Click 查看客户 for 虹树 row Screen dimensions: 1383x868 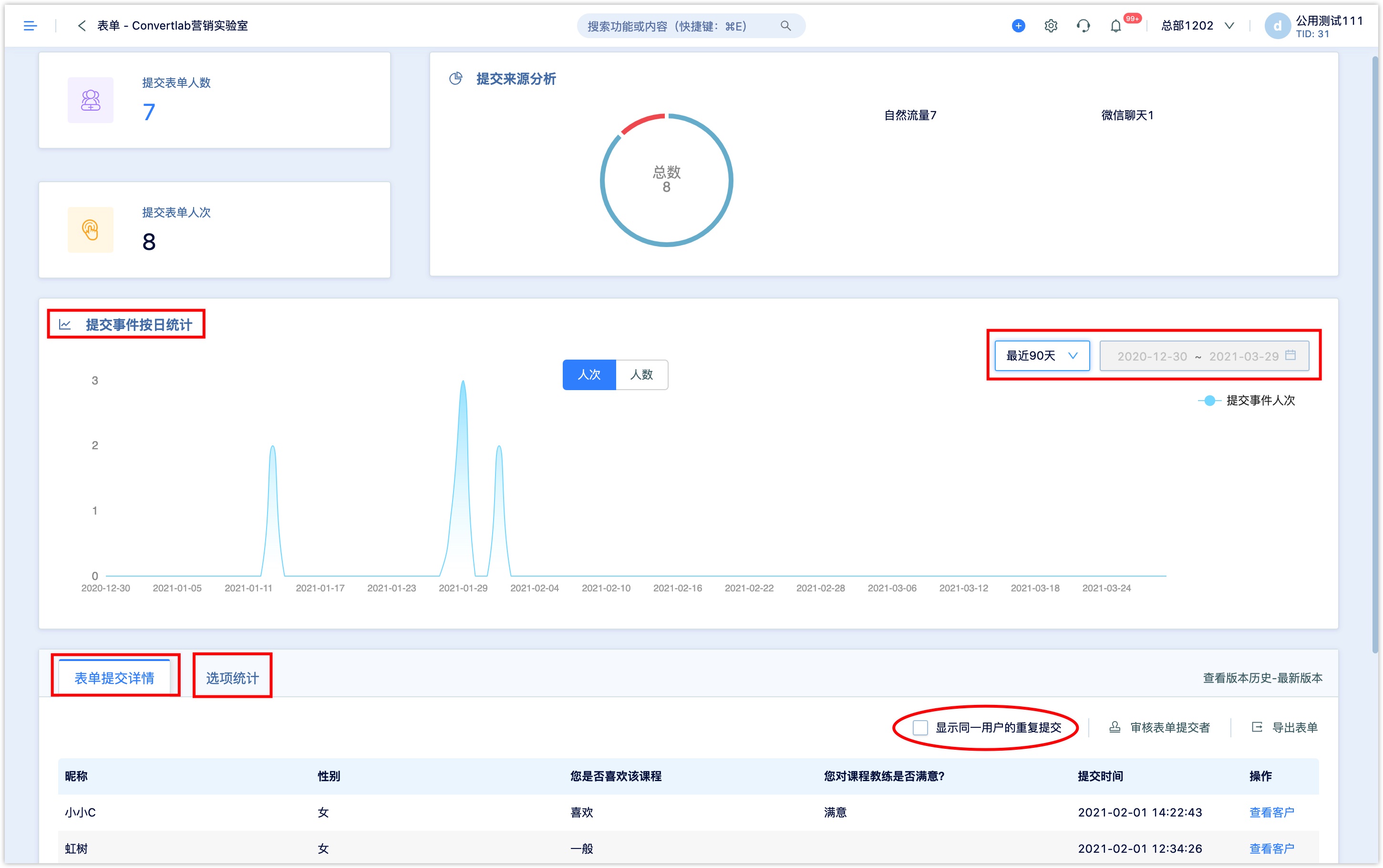click(1272, 848)
